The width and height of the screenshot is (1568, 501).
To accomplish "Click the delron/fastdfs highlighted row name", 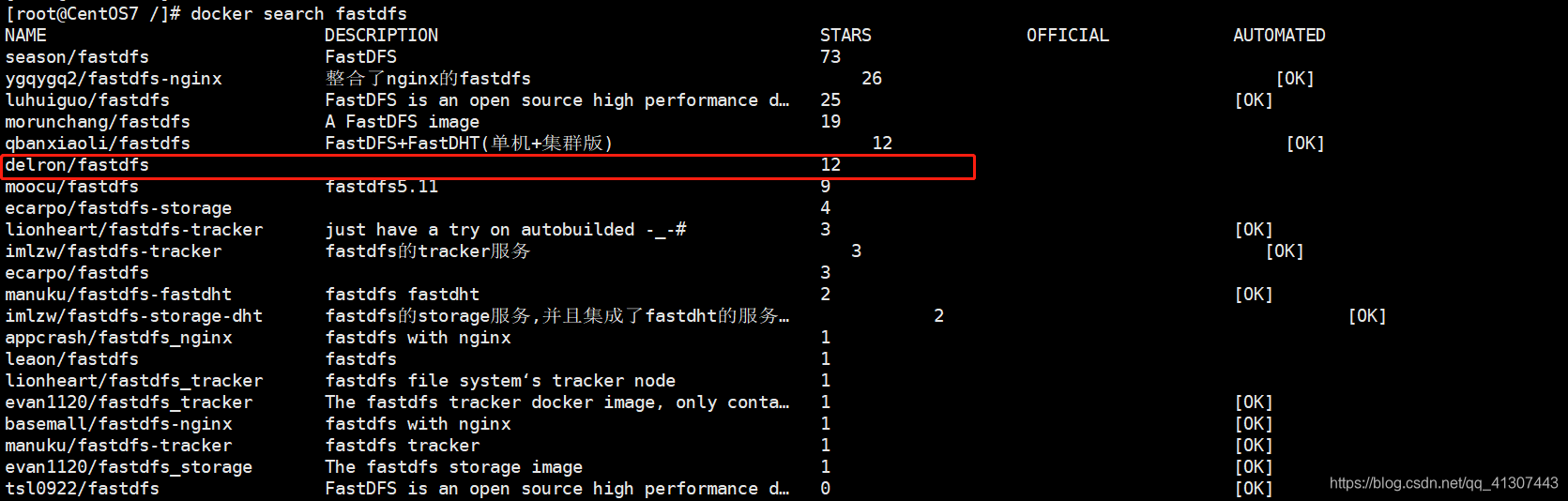I will (x=77, y=165).
